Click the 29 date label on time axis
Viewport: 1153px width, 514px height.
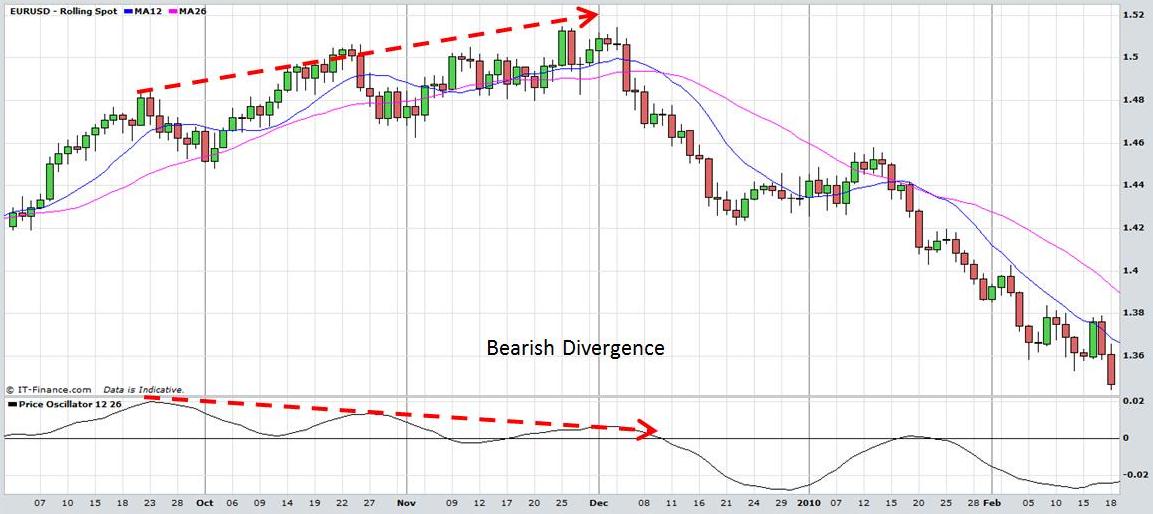coord(781,504)
